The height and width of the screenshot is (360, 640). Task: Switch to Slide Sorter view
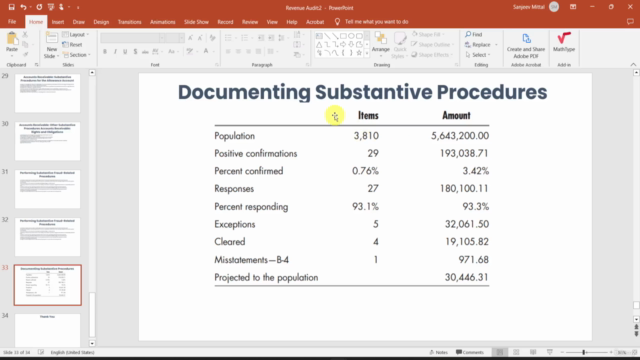point(516,352)
